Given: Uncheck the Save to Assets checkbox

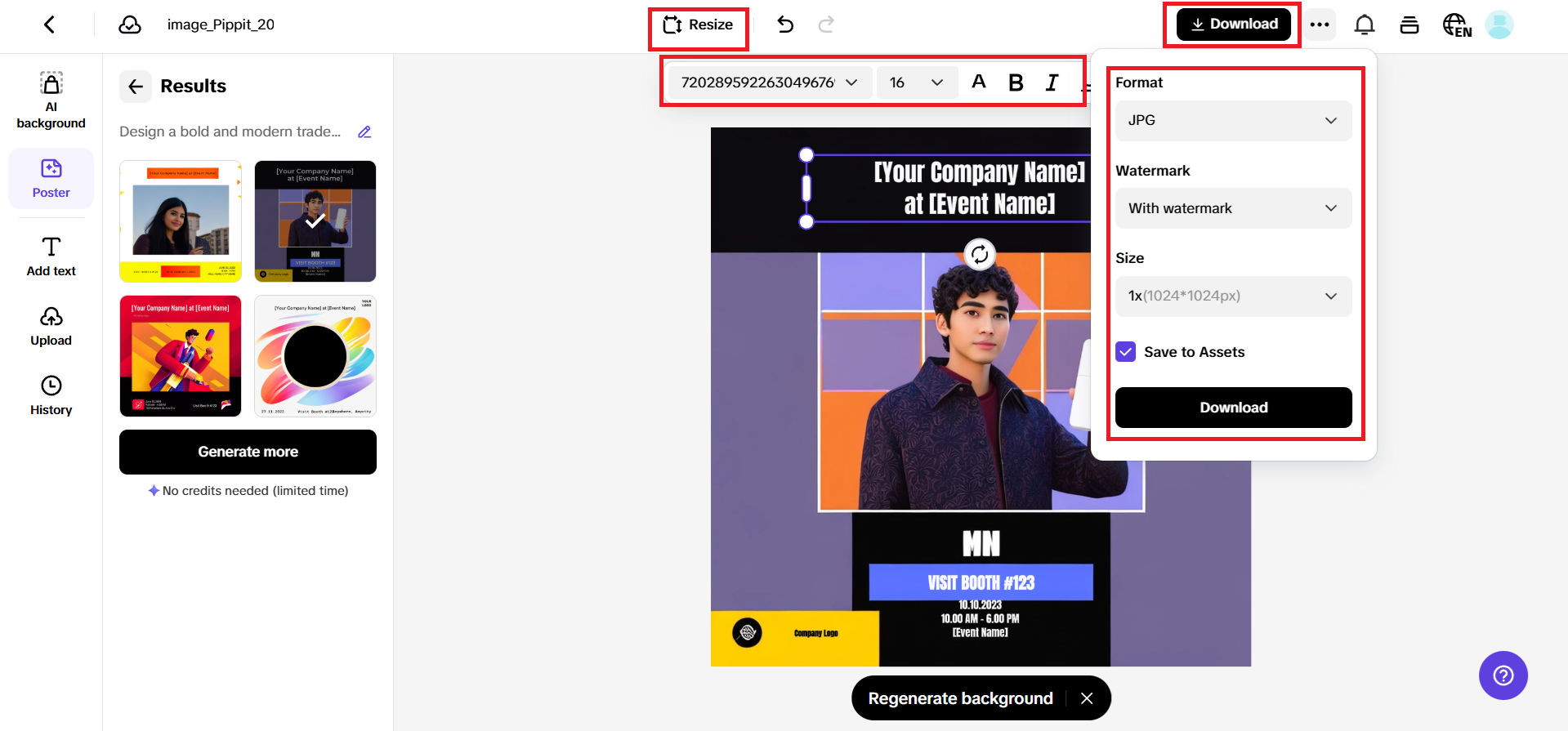Looking at the screenshot, I should tap(1126, 352).
